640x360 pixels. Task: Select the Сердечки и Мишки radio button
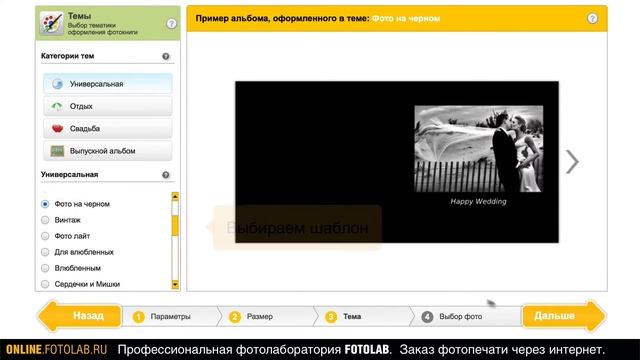click(45, 284)
